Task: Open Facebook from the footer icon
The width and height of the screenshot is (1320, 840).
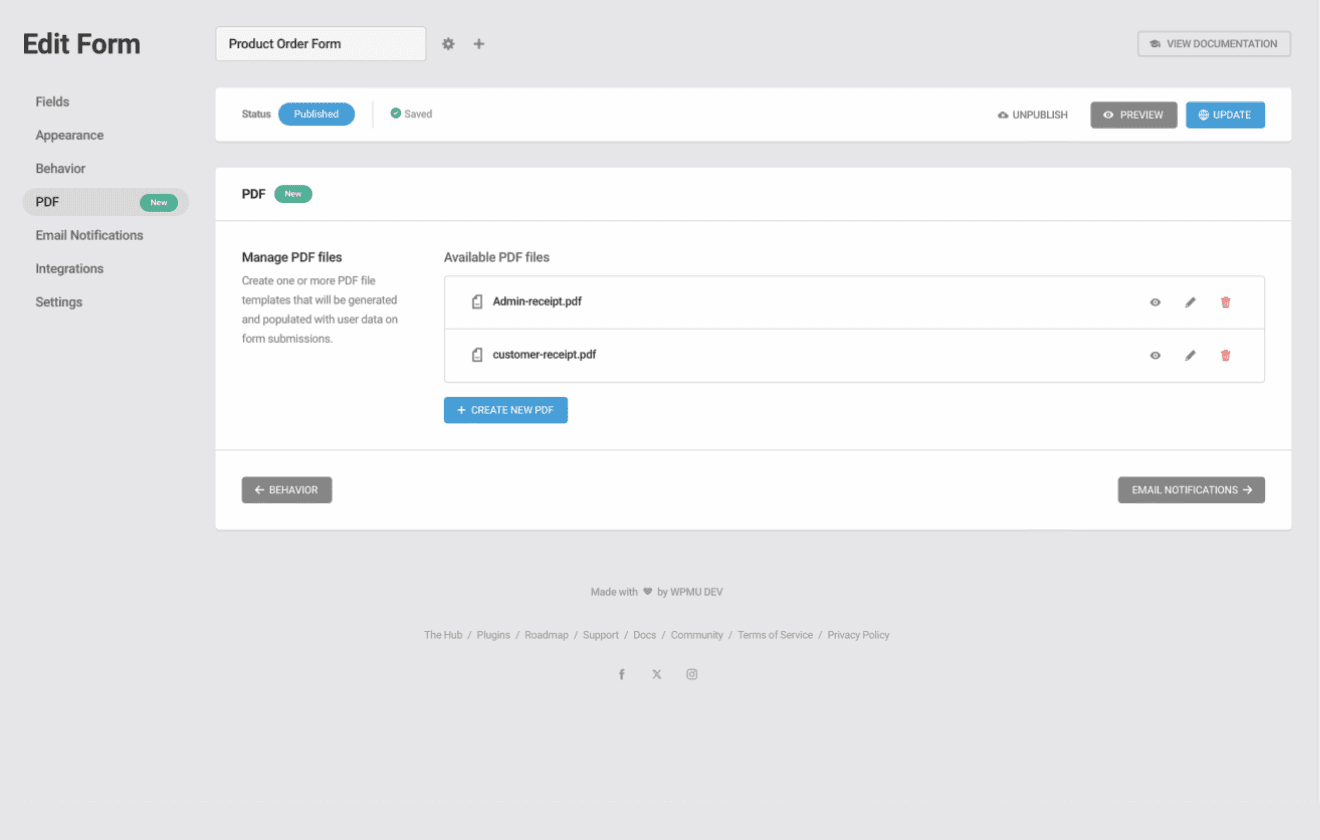Action: tap(621, 673)
